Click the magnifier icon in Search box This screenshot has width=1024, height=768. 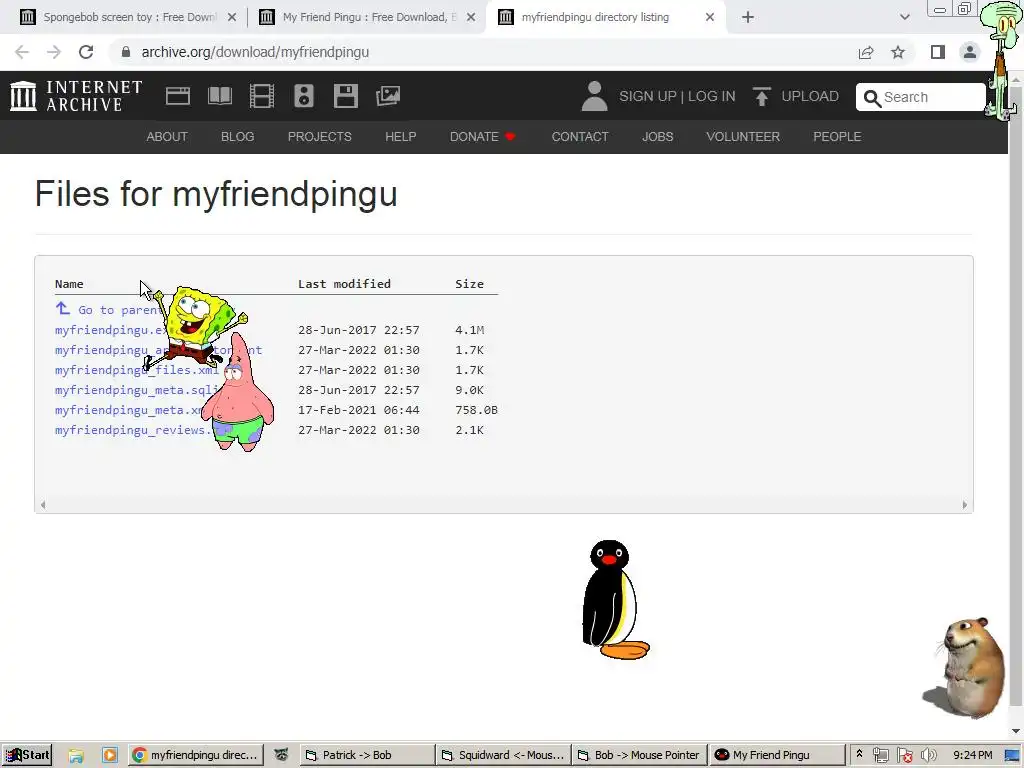tap(872, 98)
